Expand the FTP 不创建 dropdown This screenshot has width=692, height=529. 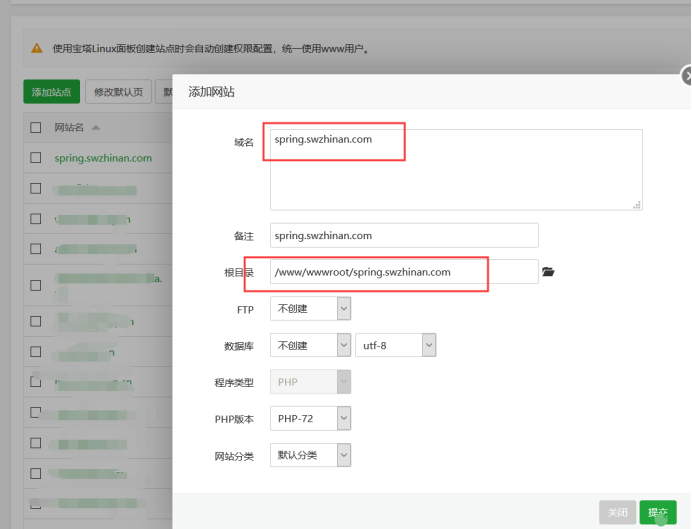311,309
